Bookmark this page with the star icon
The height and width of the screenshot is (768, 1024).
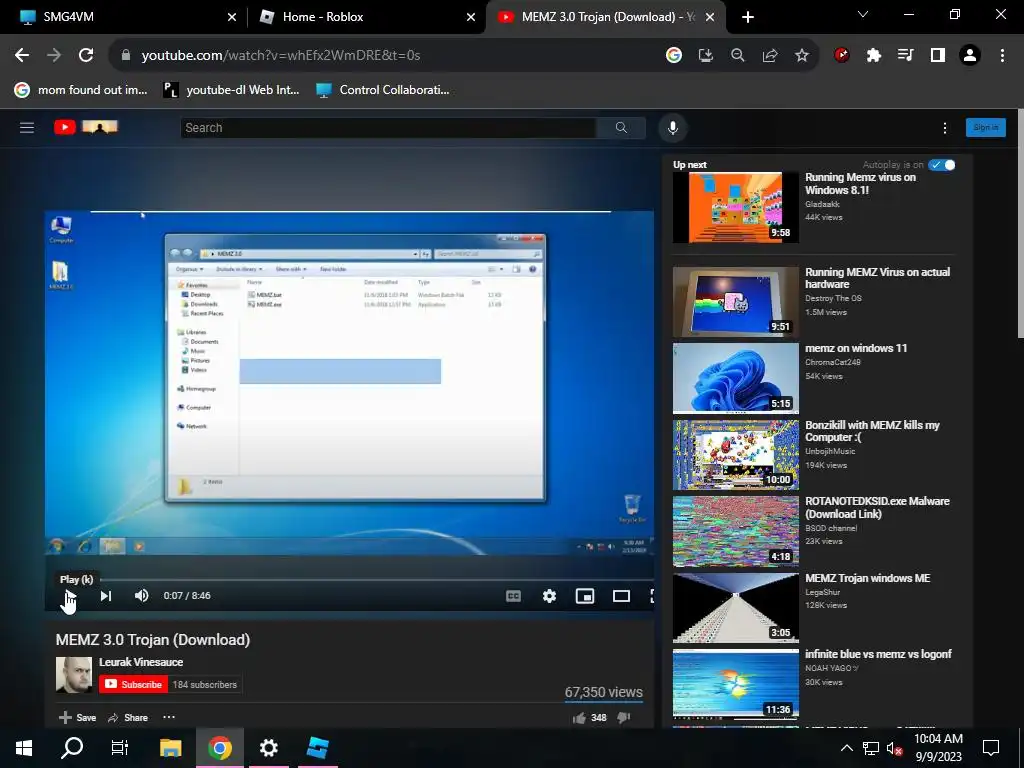pos(802,56)
